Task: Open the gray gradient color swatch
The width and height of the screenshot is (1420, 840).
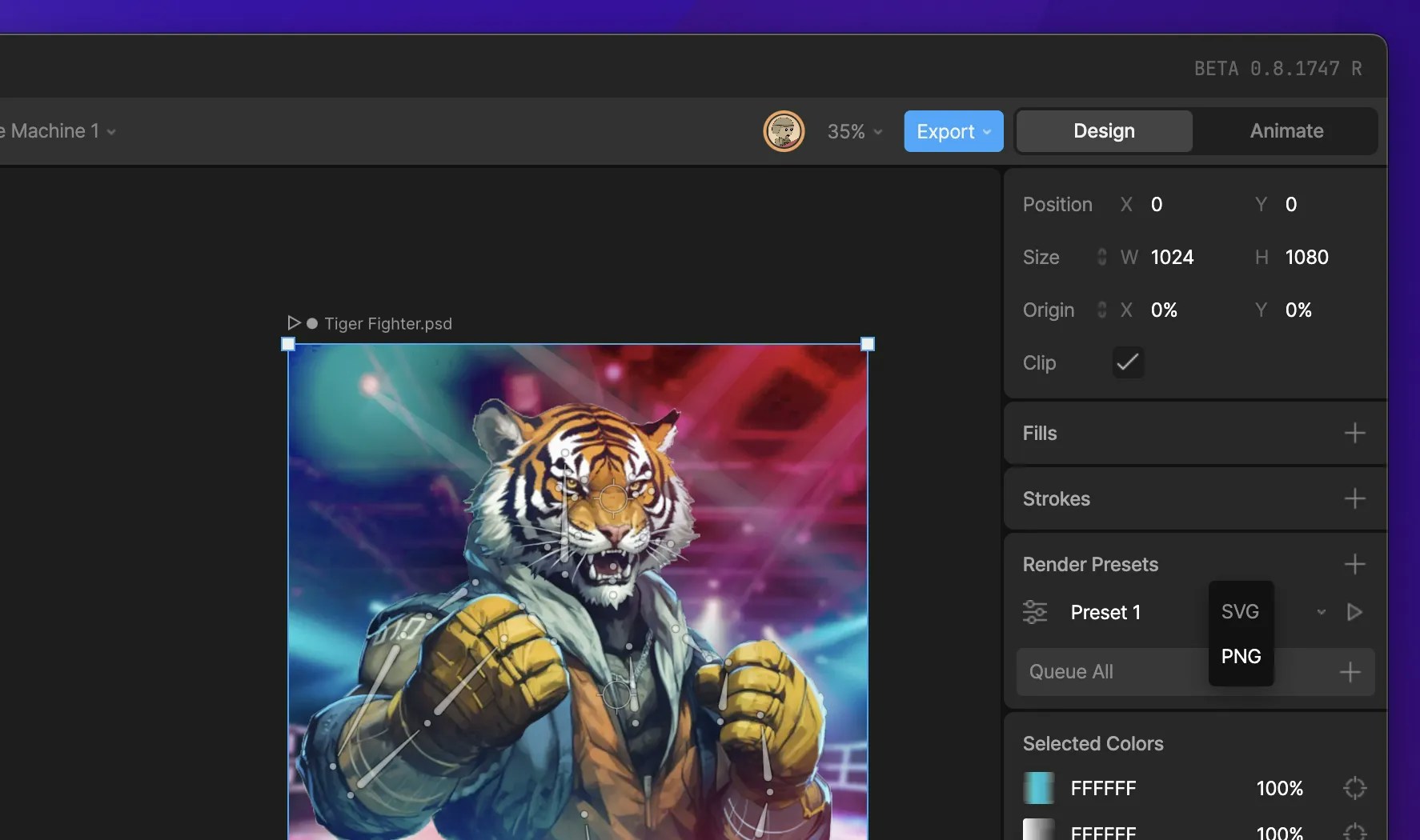Action: pyautogui.click(x=1038, y=830)
